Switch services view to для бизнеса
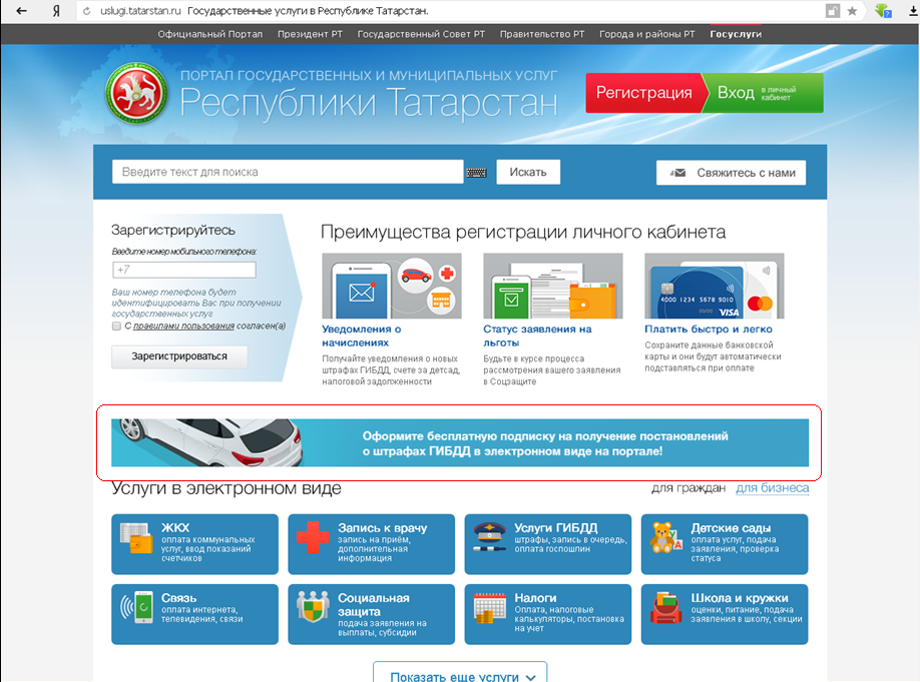This screenshot has height=682, width=920. (772, 488)
